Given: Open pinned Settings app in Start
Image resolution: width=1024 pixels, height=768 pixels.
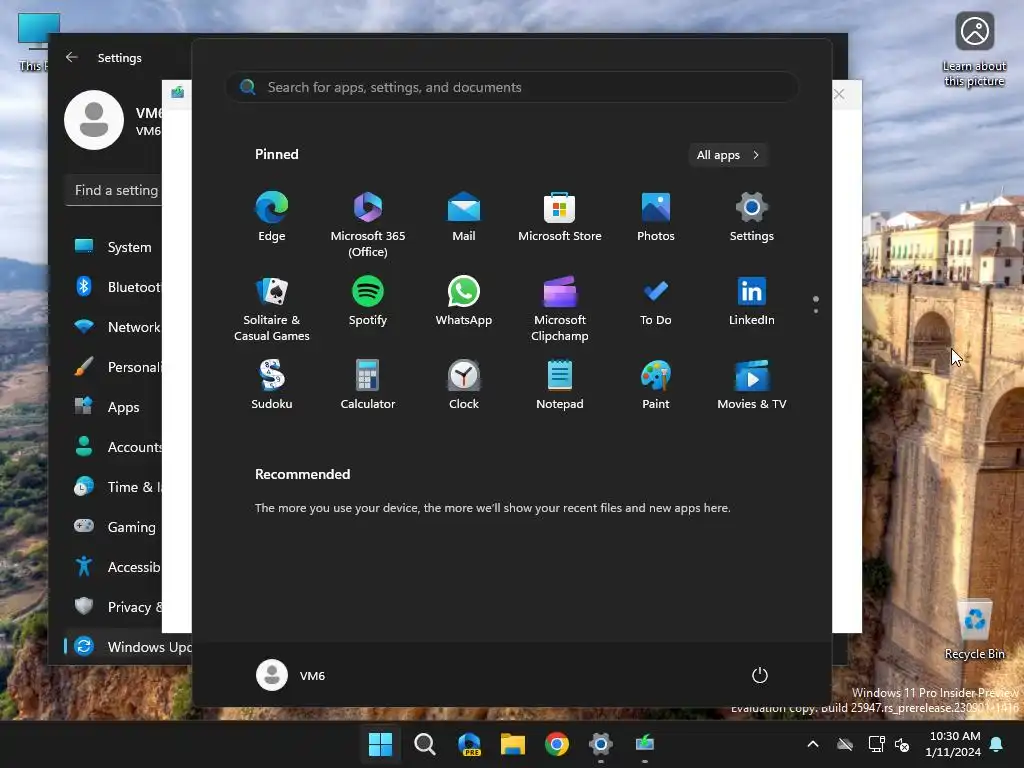Looking at the screenshot, I should [752, 217].
